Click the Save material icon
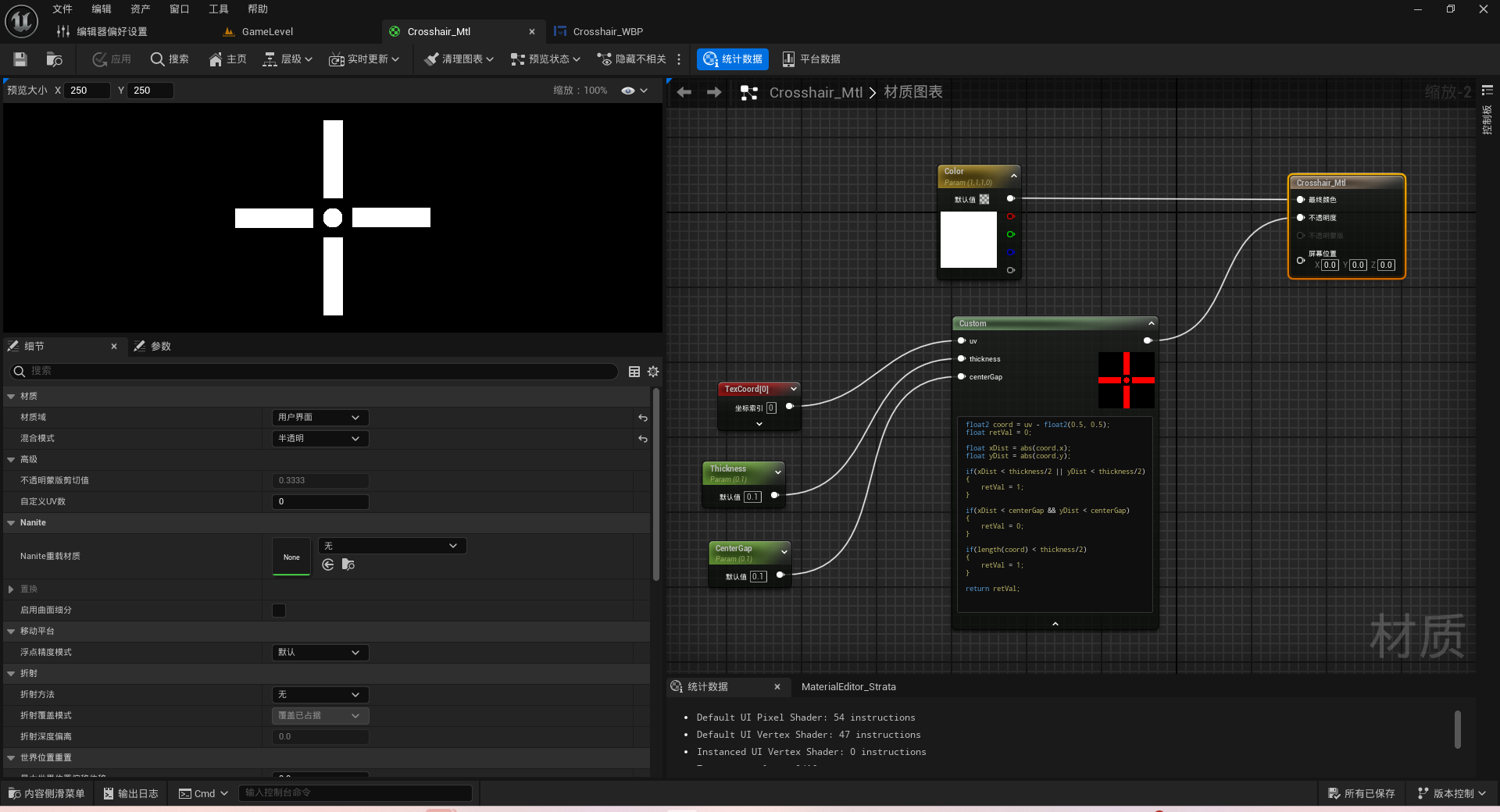This screenshot has height=812, width=1500. coord(20,59)
